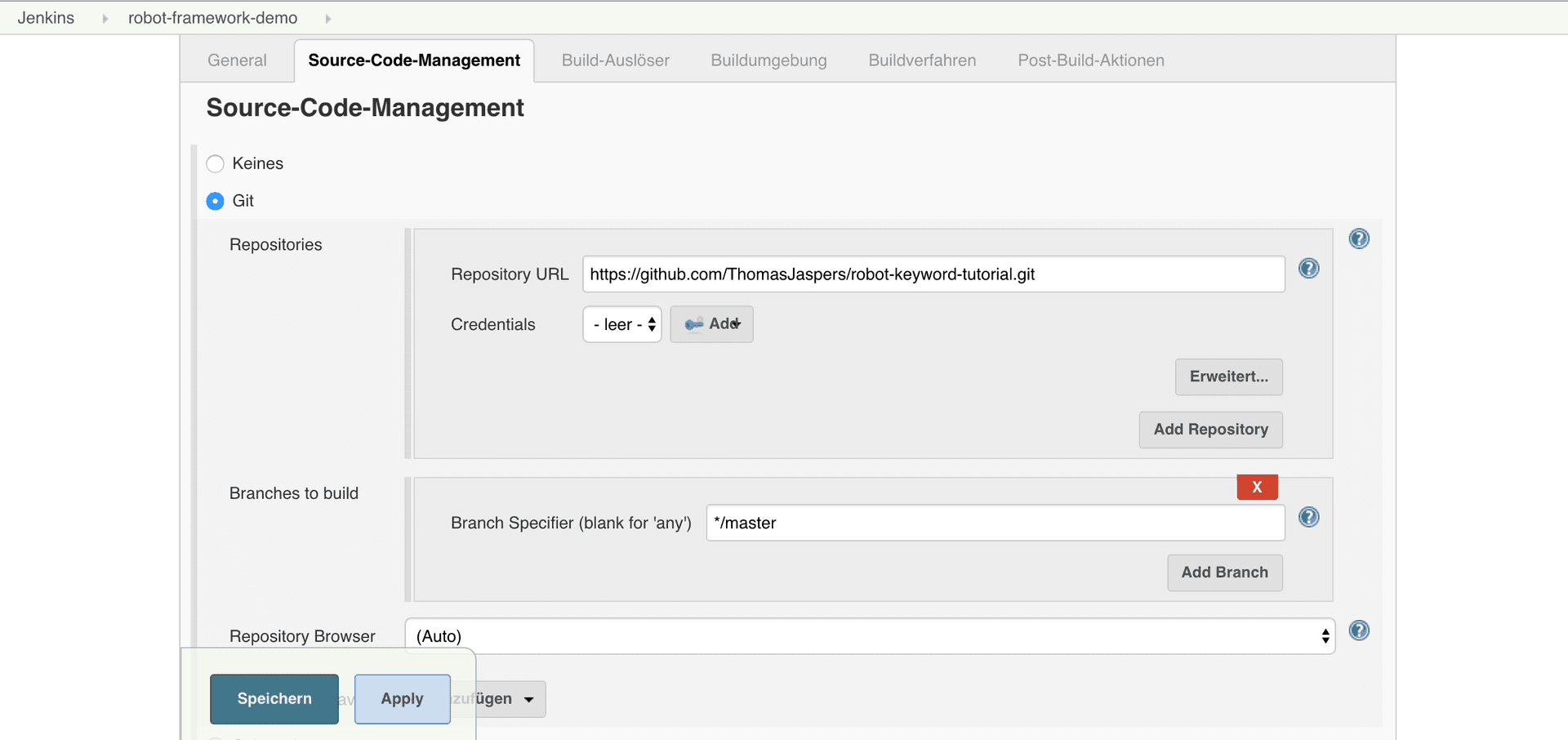The image size is (1568, 740).
Task: Click the Speichern button
Action: pyautogui.click(x=274, y=699)
